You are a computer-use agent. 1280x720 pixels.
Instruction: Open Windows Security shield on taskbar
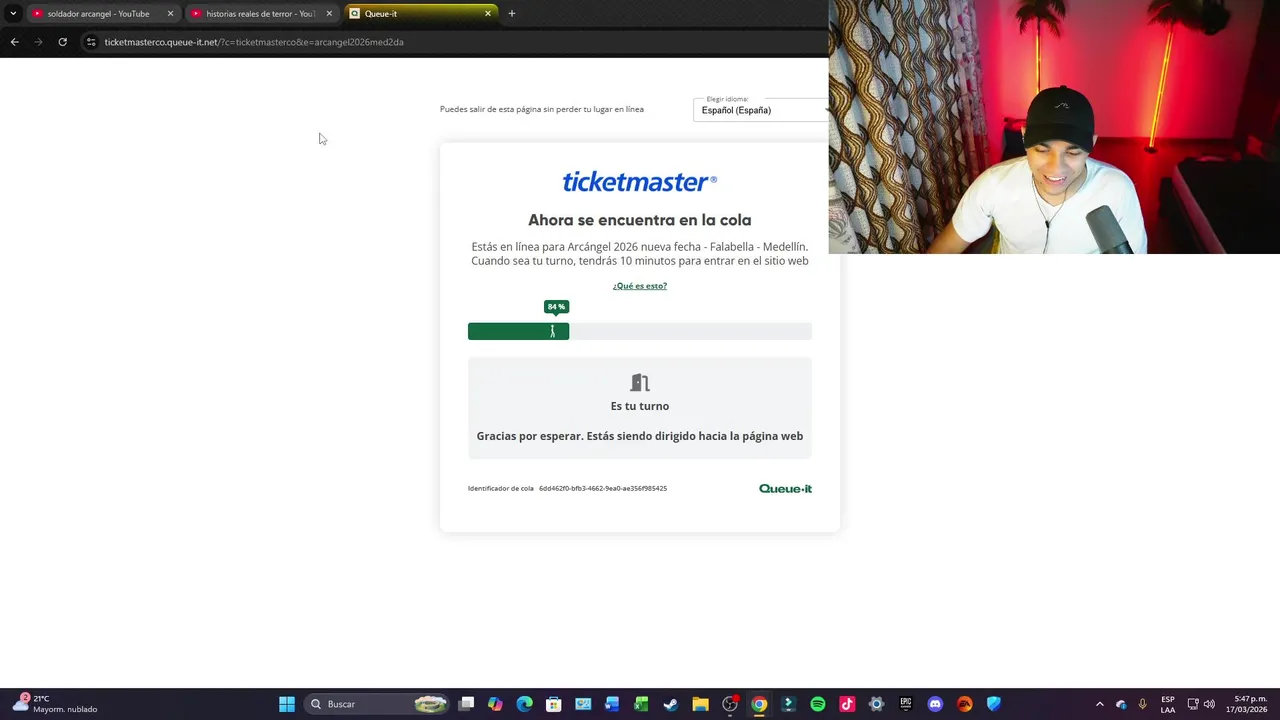pos(994,704)
